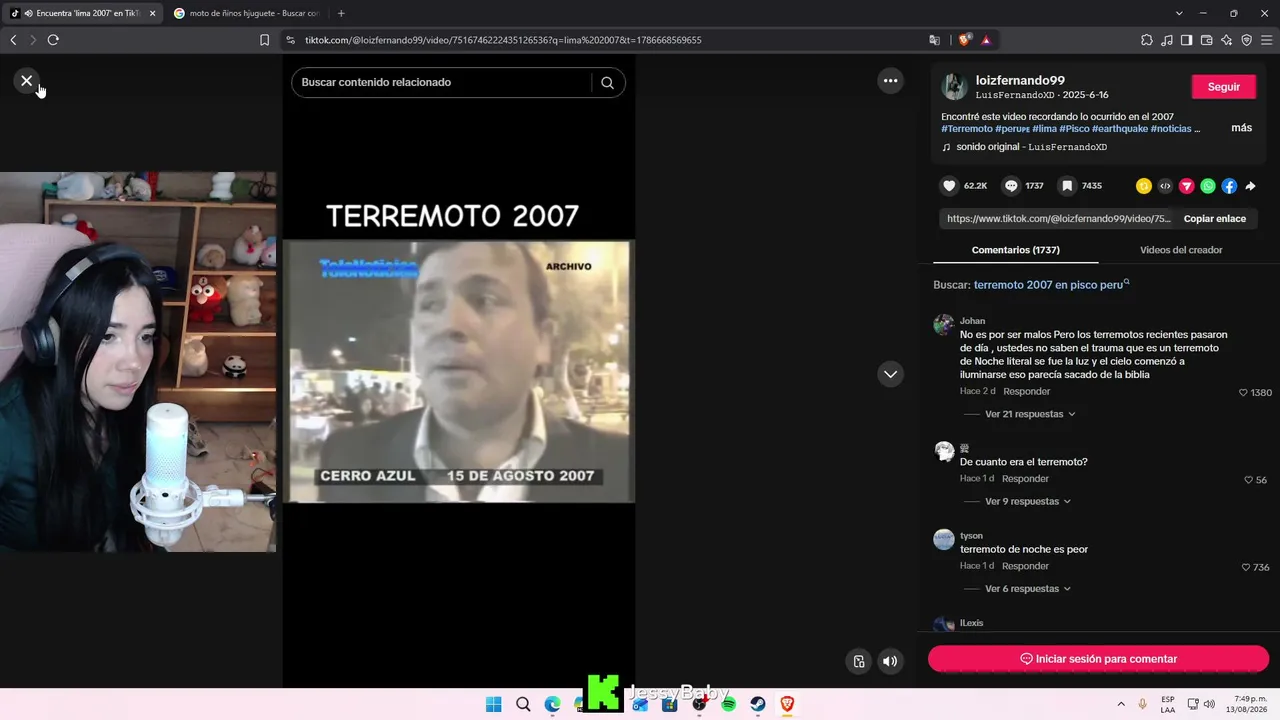
Task: Get the embed code icon
Action: pos(1165,186)
